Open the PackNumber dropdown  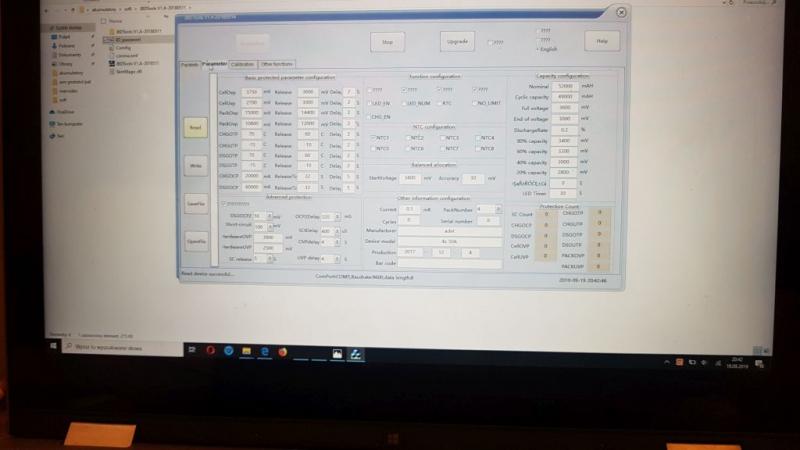[499, 209]
